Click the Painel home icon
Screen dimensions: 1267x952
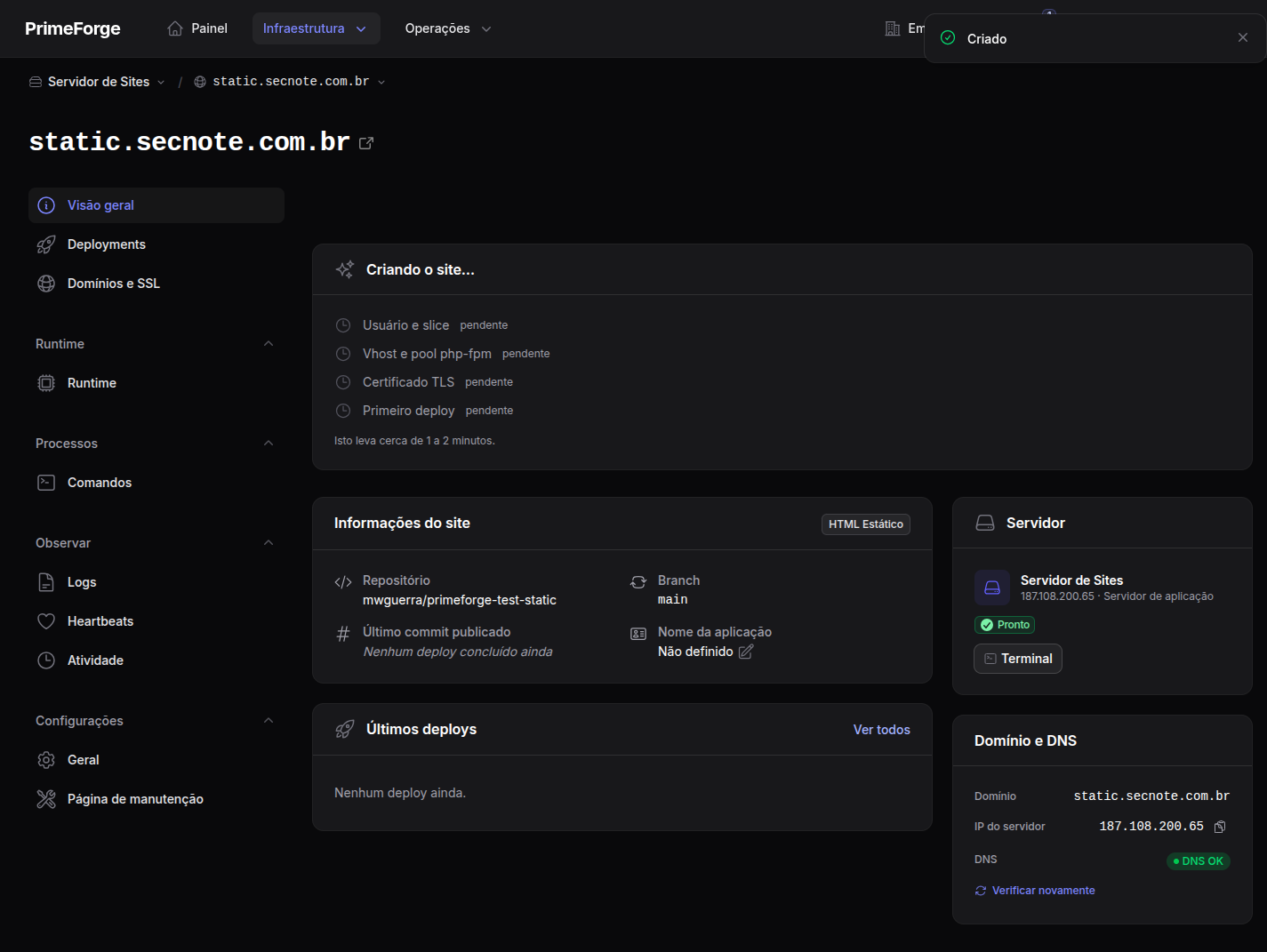(x=175, y=28)
